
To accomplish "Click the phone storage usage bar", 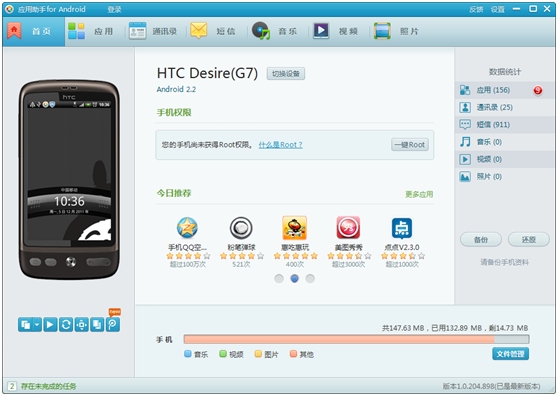I will click(x=356, y=339).
